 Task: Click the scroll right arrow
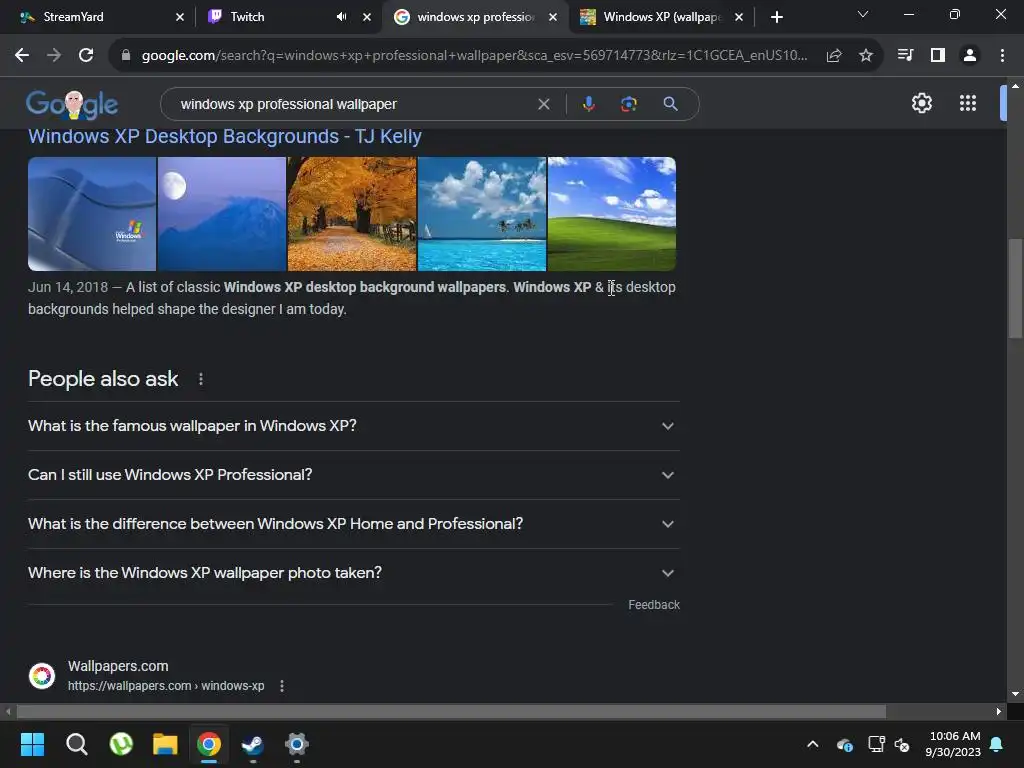pyautogui.click(x=999, y=711)
